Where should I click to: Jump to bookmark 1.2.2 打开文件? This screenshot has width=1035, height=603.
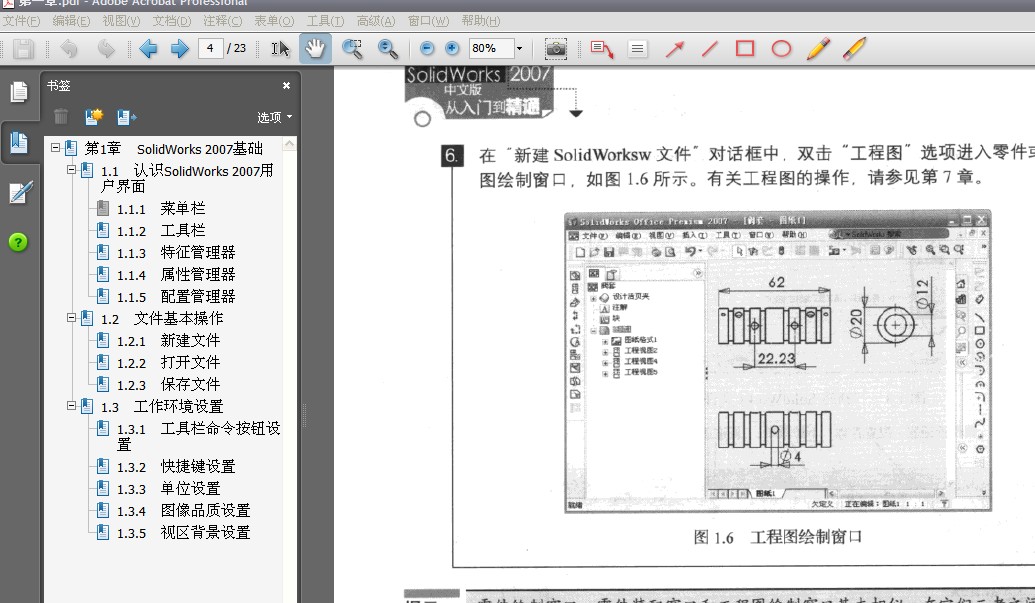pos(168,363)
